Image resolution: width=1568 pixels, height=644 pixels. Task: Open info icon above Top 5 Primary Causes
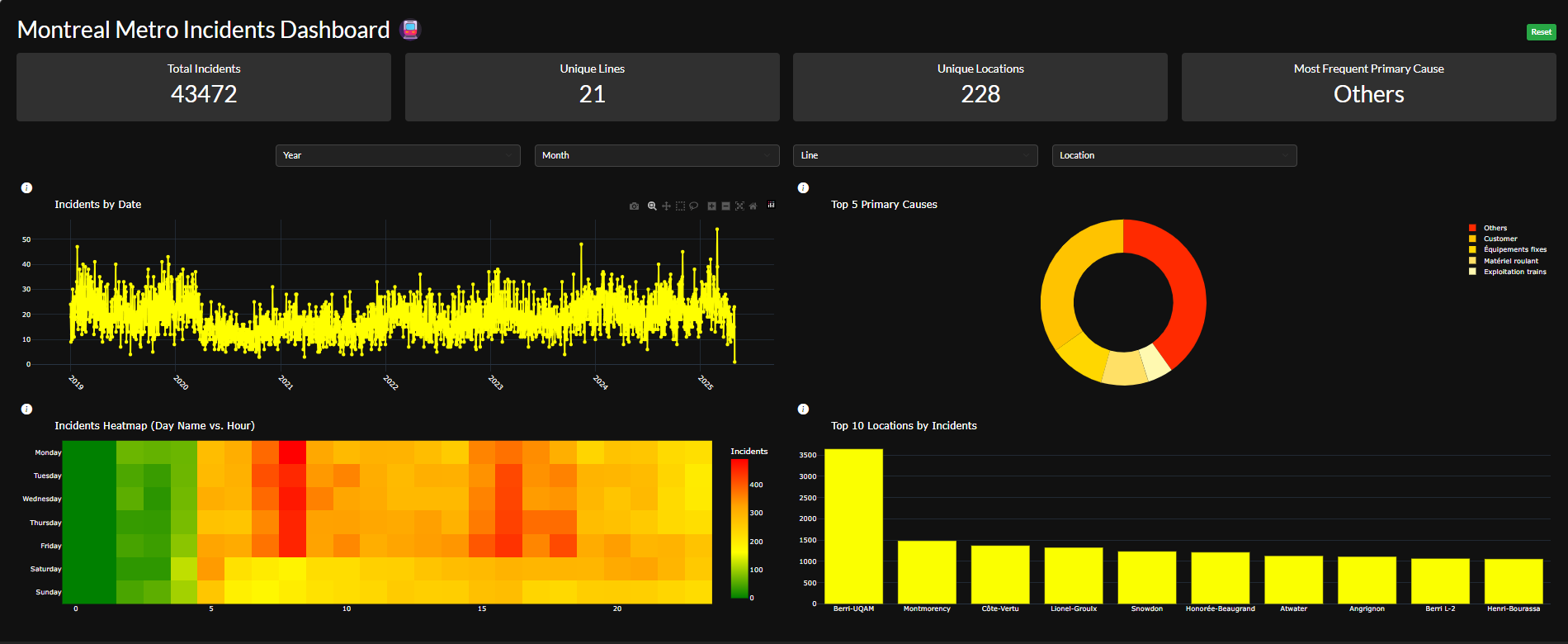[x=803, y=188]
